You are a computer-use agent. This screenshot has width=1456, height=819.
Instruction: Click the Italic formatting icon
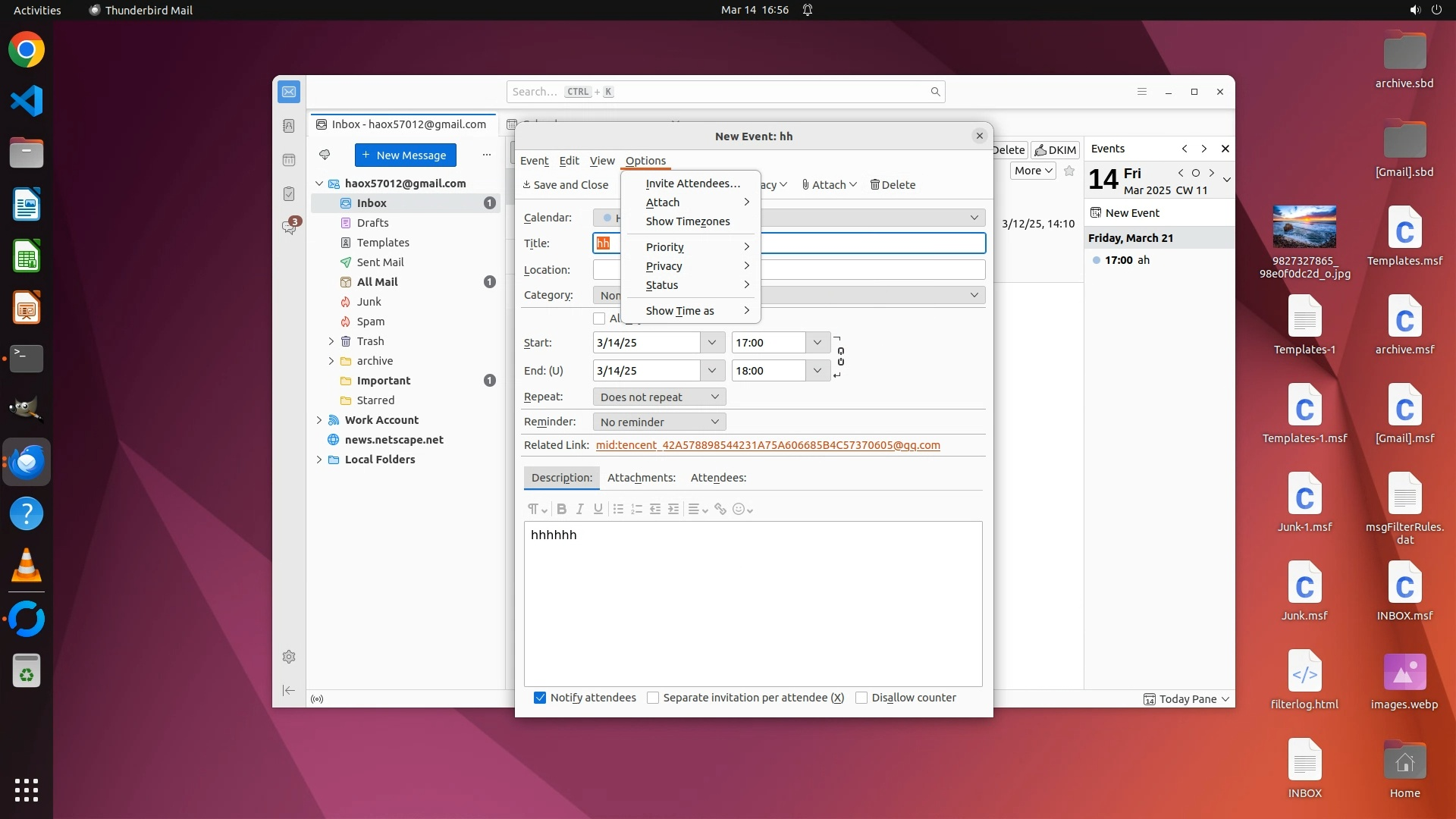(580, 510)
